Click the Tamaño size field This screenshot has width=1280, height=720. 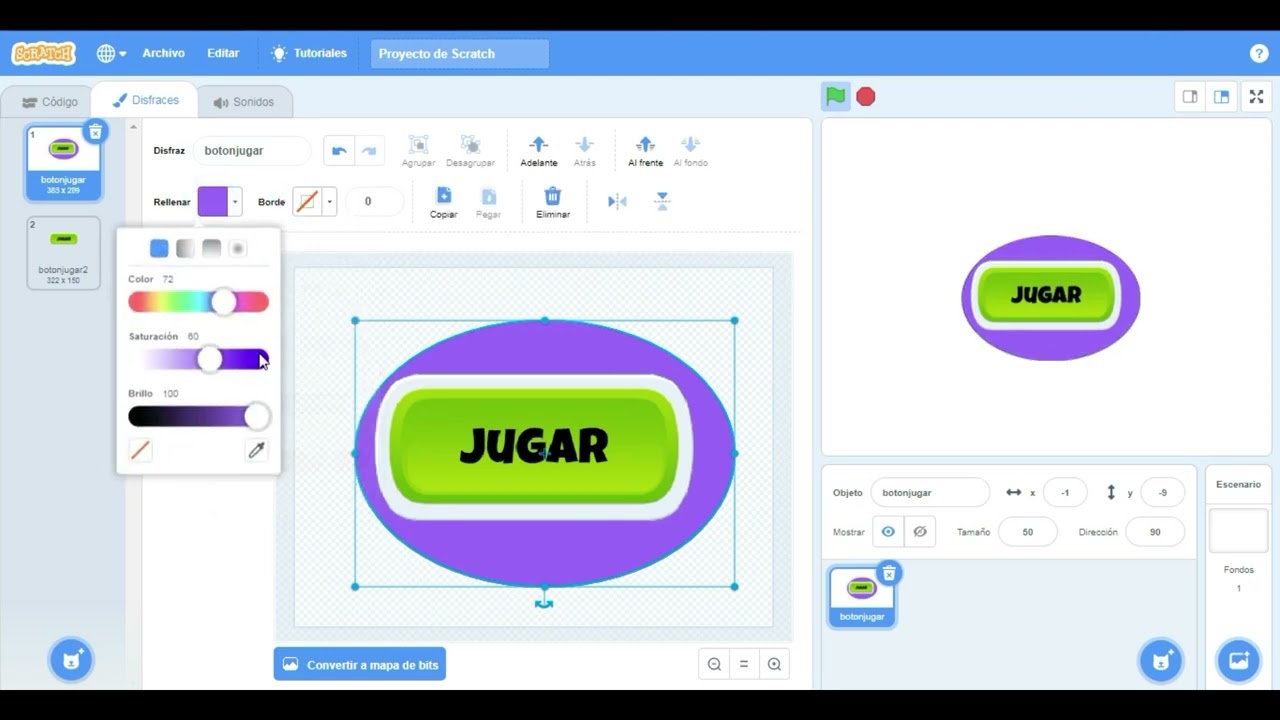tap(1027, 532)
